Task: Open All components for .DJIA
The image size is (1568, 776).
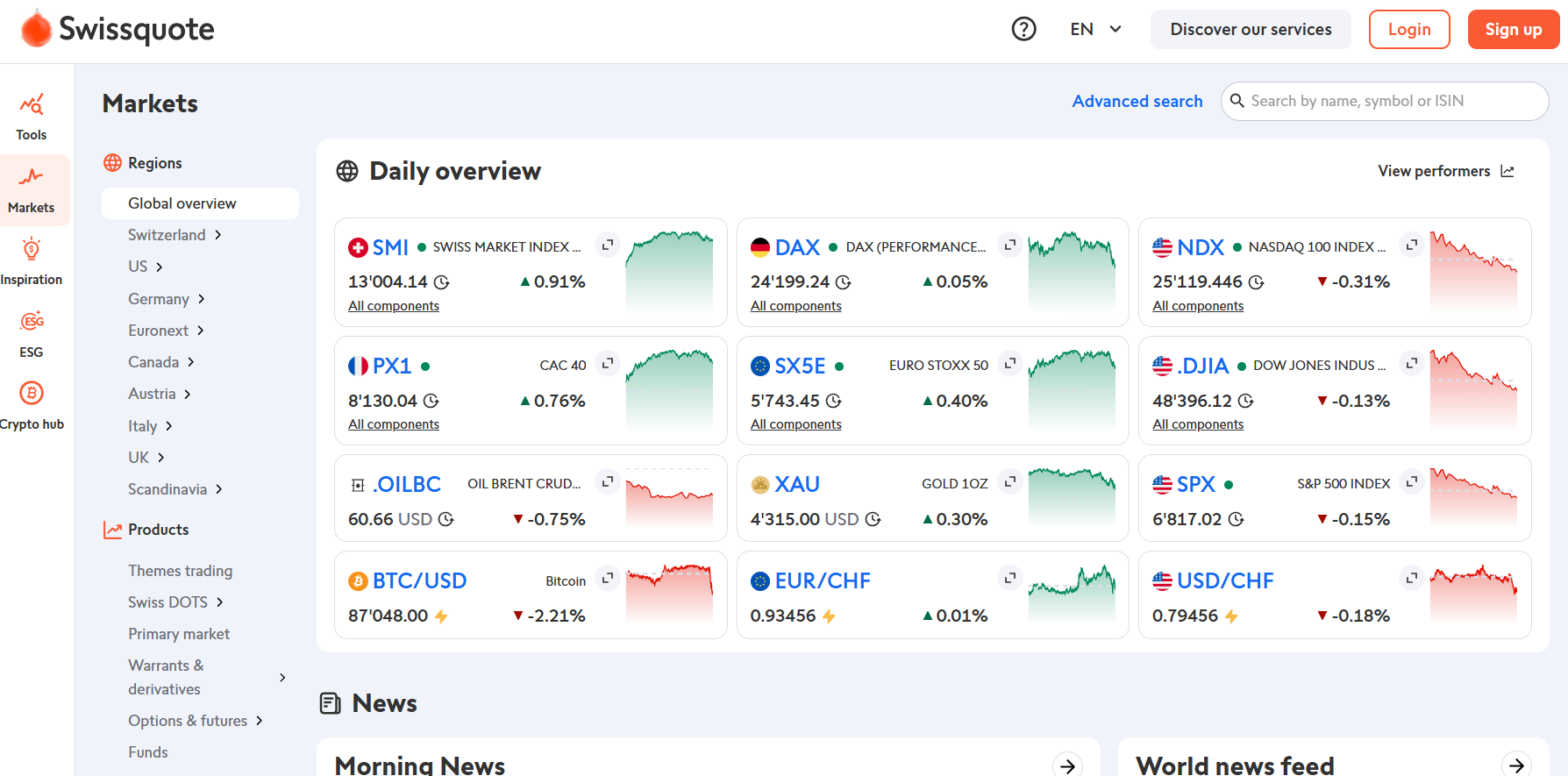Action: tap(1198, 424)
